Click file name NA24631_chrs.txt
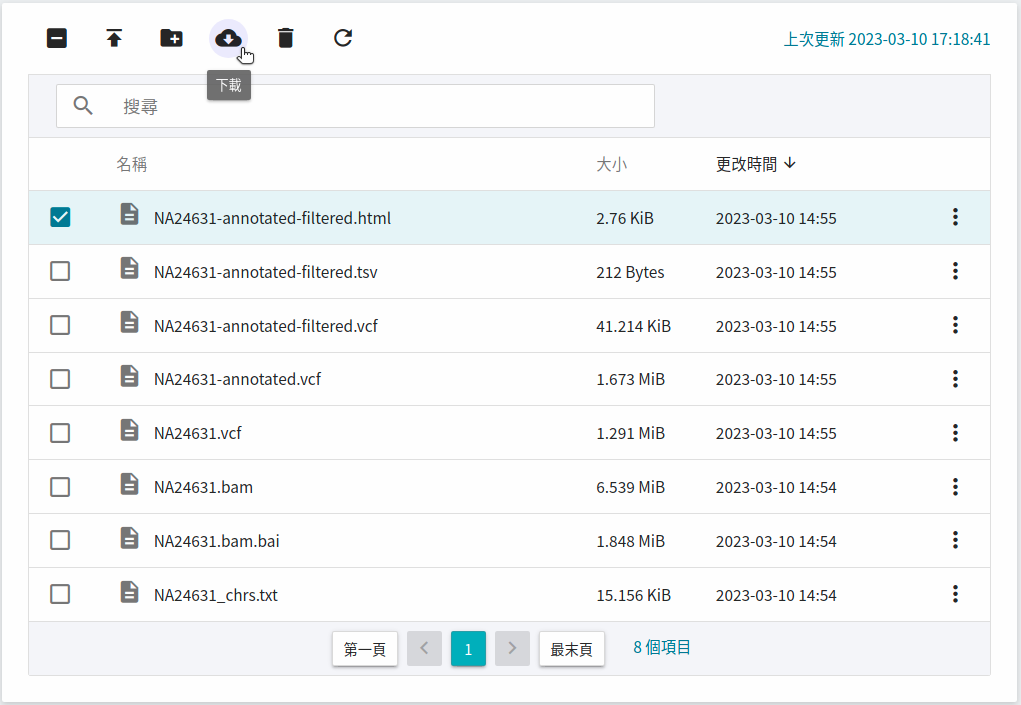Image resolution: width=1021 pixels, height=705 pixels. point(216,596)
